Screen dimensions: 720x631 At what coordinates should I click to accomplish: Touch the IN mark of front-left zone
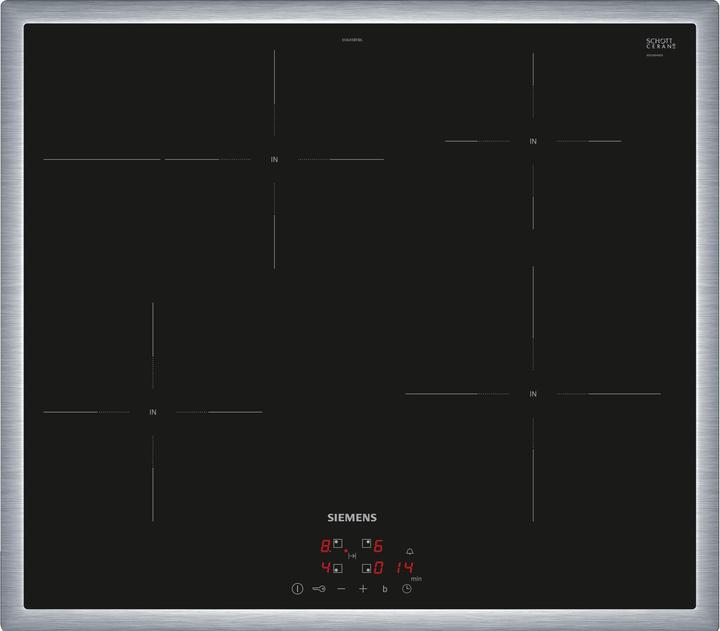(153, 412)
